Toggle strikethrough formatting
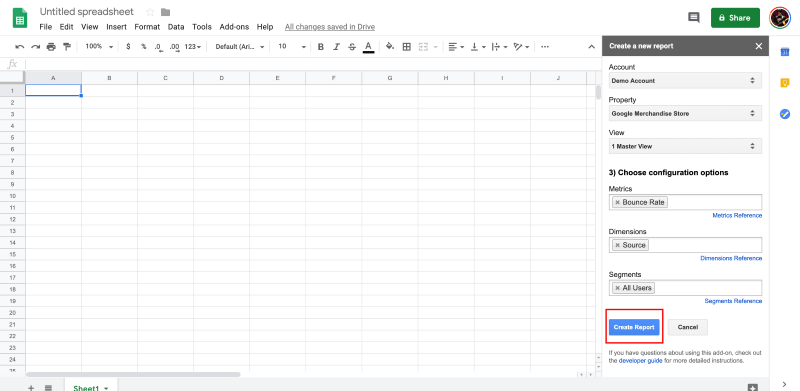The height and width of the screenshot is (391, 800). 352,46
